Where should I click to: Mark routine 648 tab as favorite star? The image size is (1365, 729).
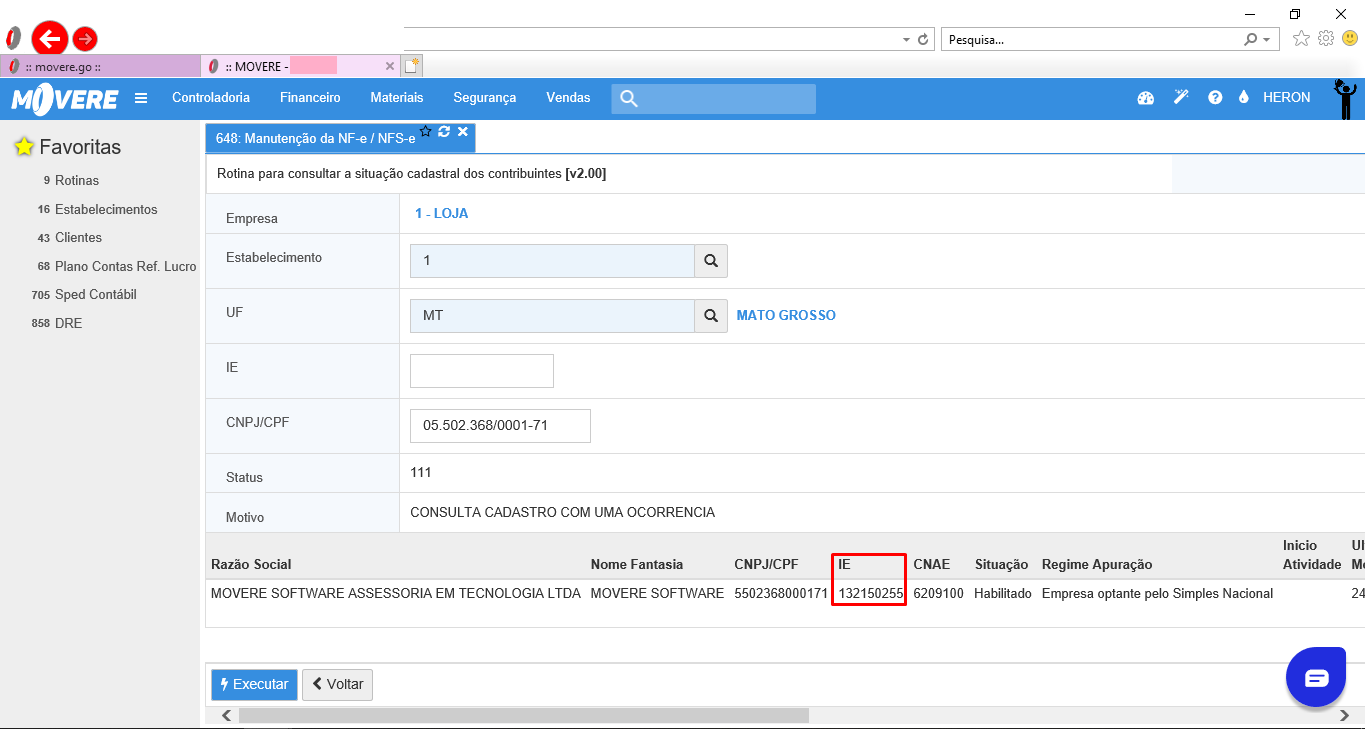click(x=426, y=131)
